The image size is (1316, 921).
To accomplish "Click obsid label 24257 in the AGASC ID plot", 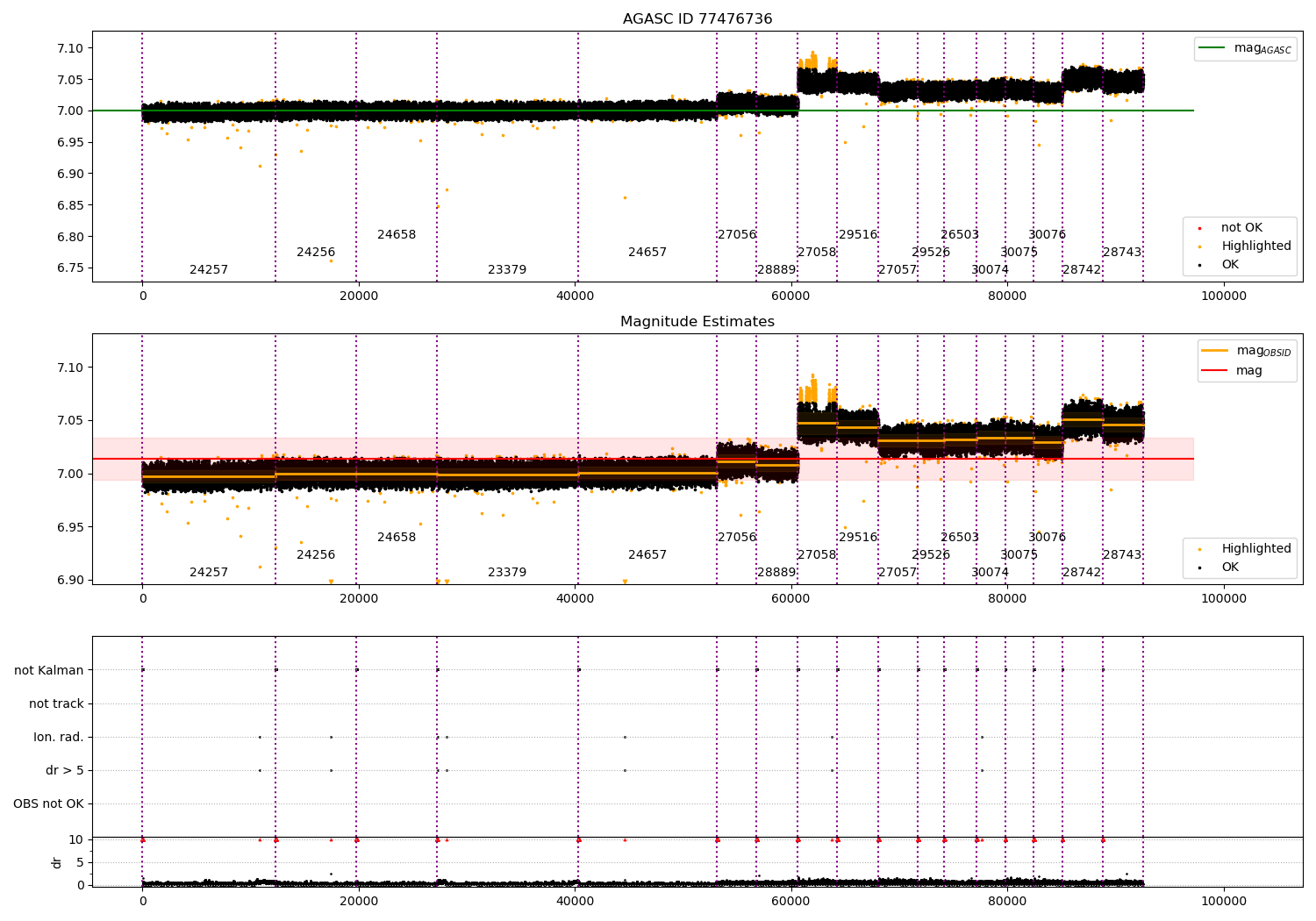I will [x=209, y=270].
